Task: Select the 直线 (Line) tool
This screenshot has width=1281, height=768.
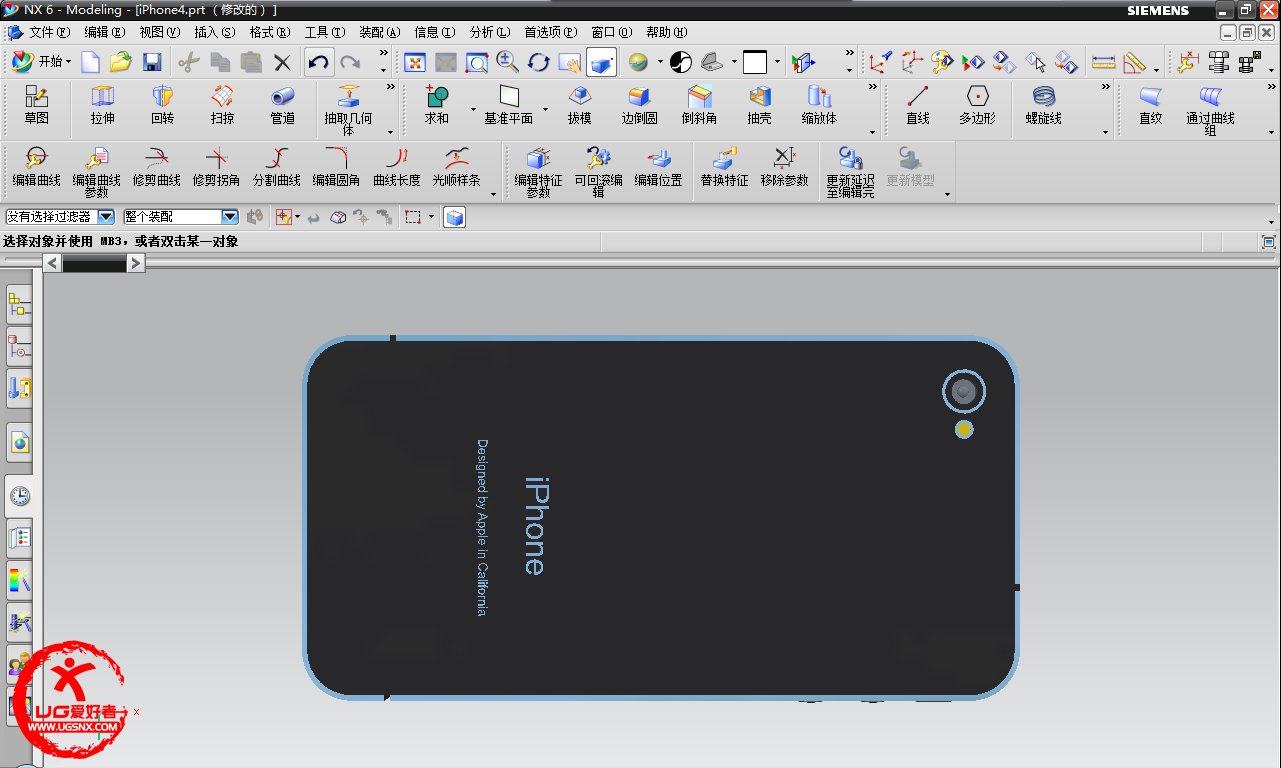Action: [917, 105]
